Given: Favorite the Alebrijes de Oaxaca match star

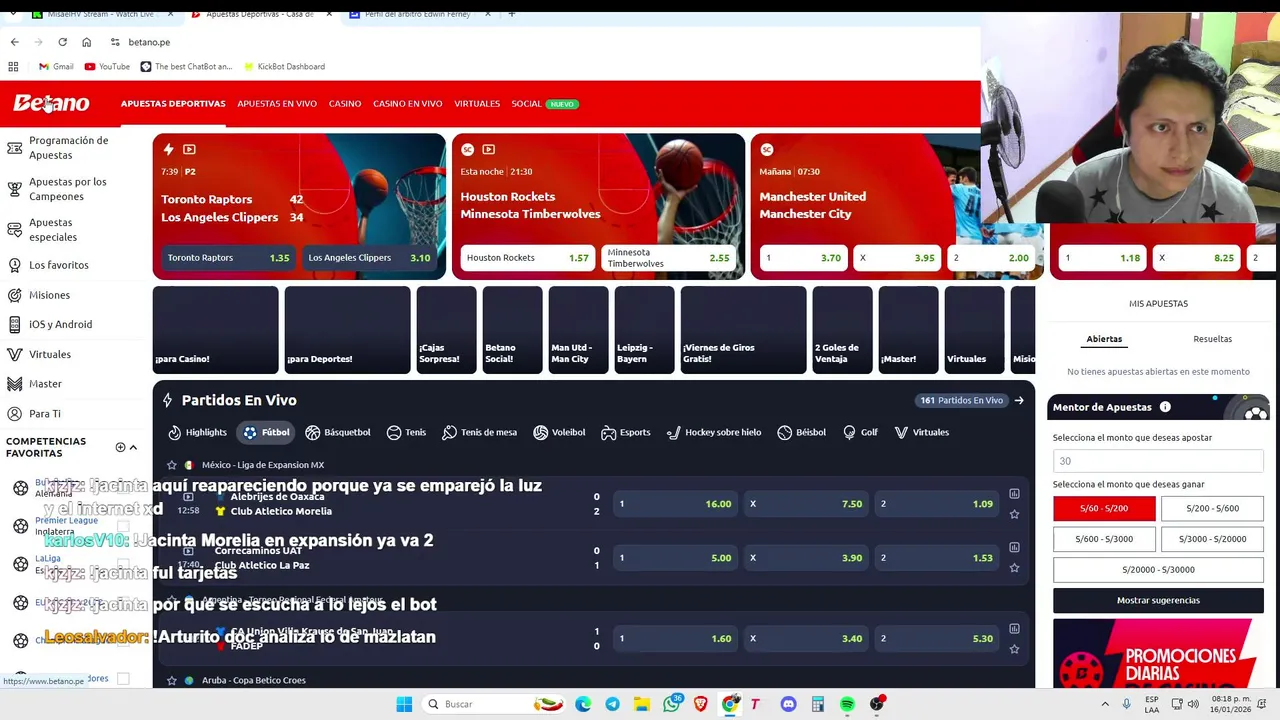Looking at the screenshot, I should 1014,514.
